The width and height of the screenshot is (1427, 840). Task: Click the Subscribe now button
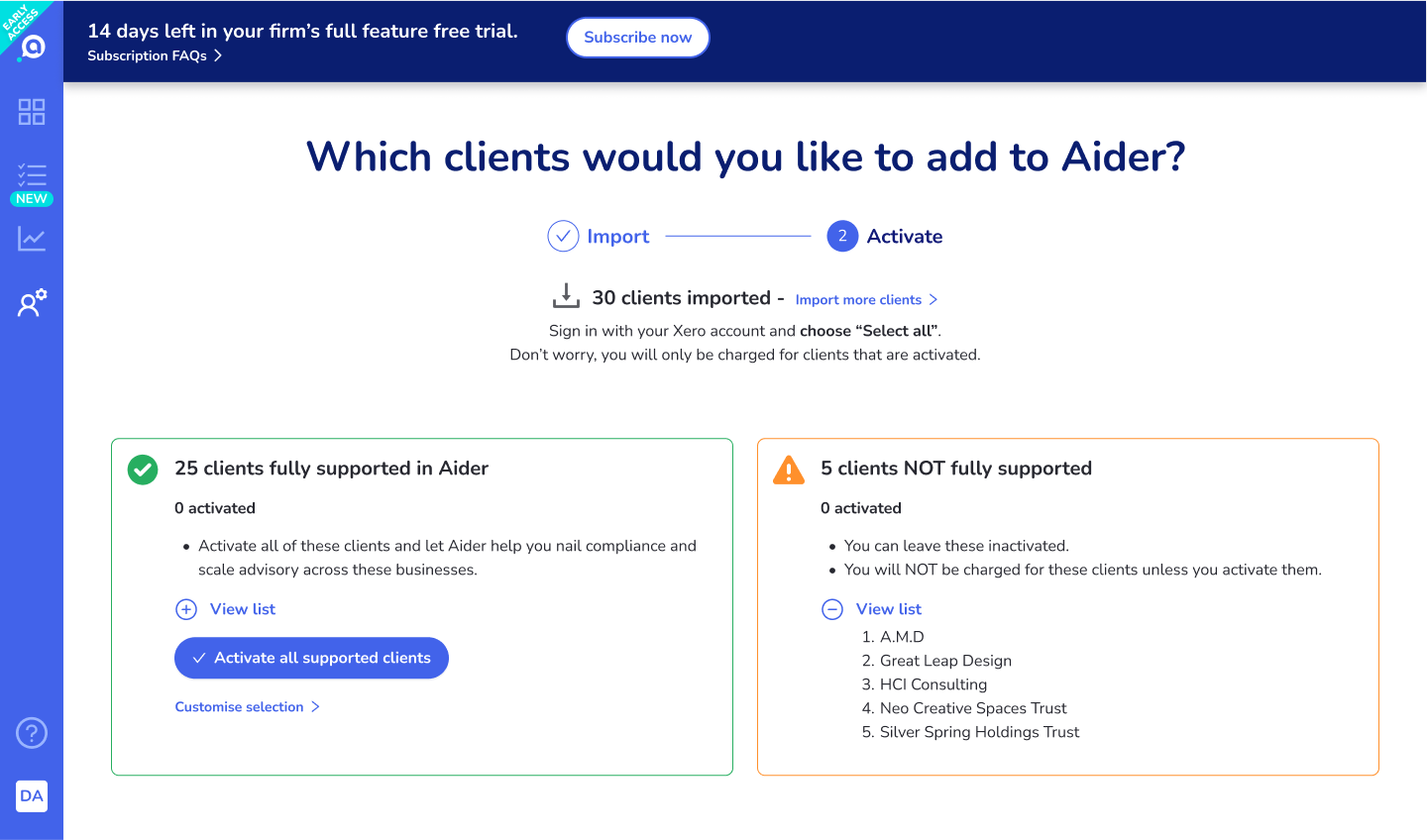point(637,38)
